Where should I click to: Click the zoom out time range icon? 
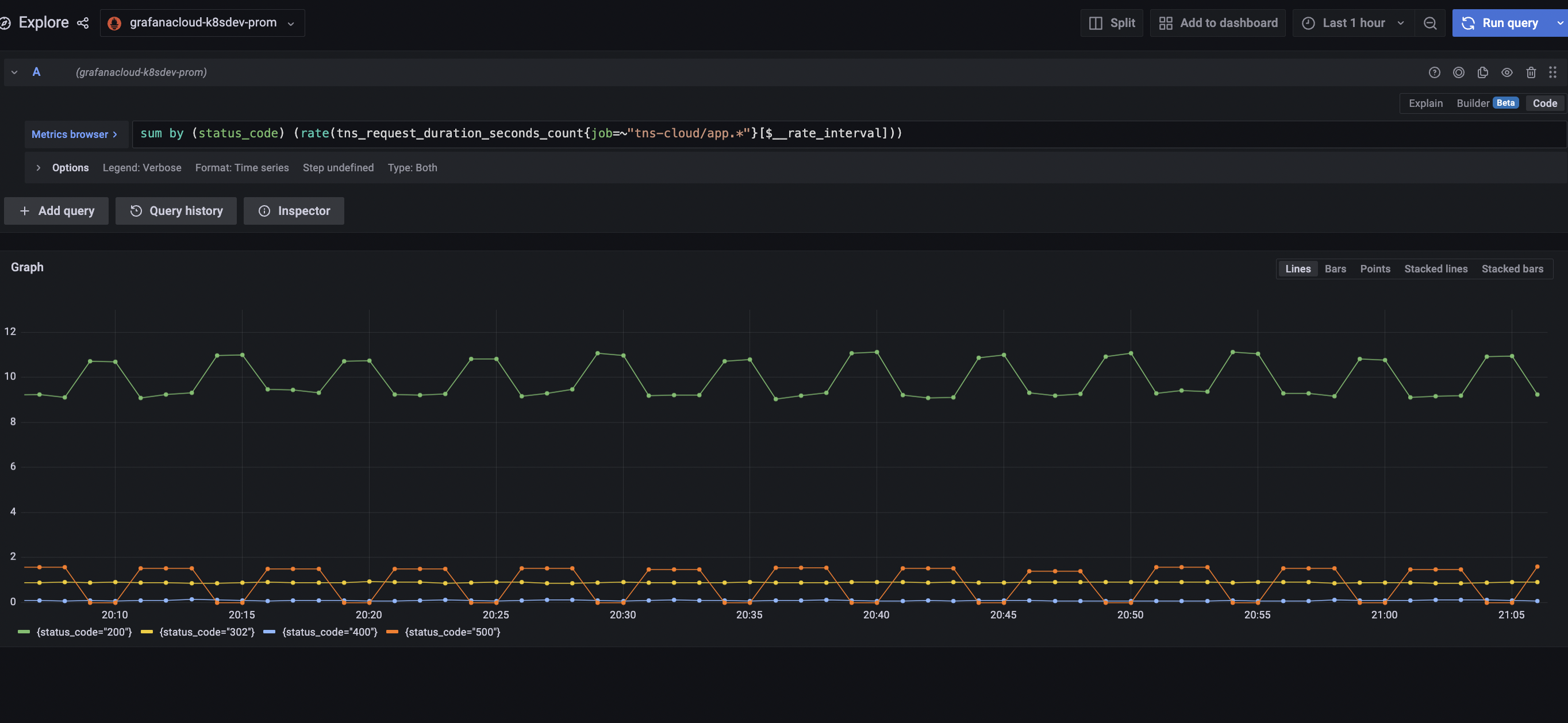(1430, 23)
